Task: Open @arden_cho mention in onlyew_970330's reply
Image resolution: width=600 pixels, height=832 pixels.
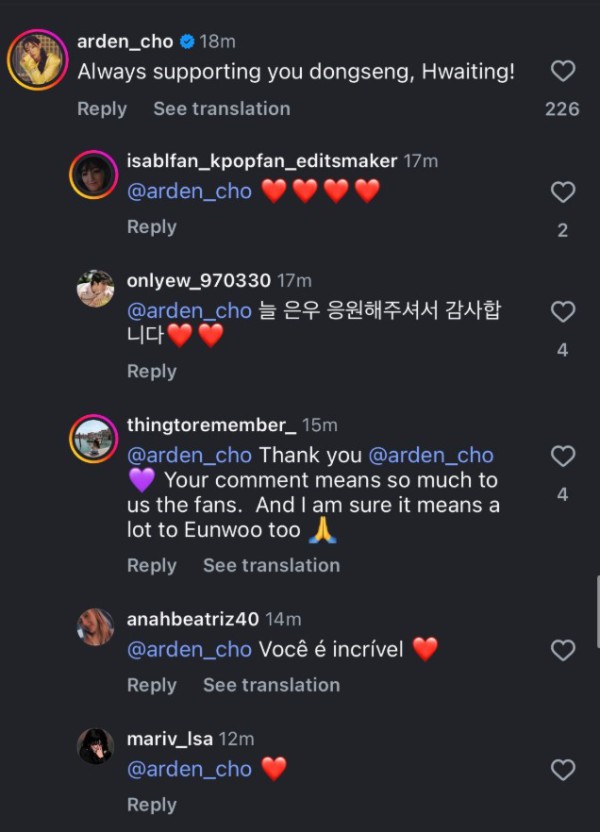Action: [x=189, y=311]
